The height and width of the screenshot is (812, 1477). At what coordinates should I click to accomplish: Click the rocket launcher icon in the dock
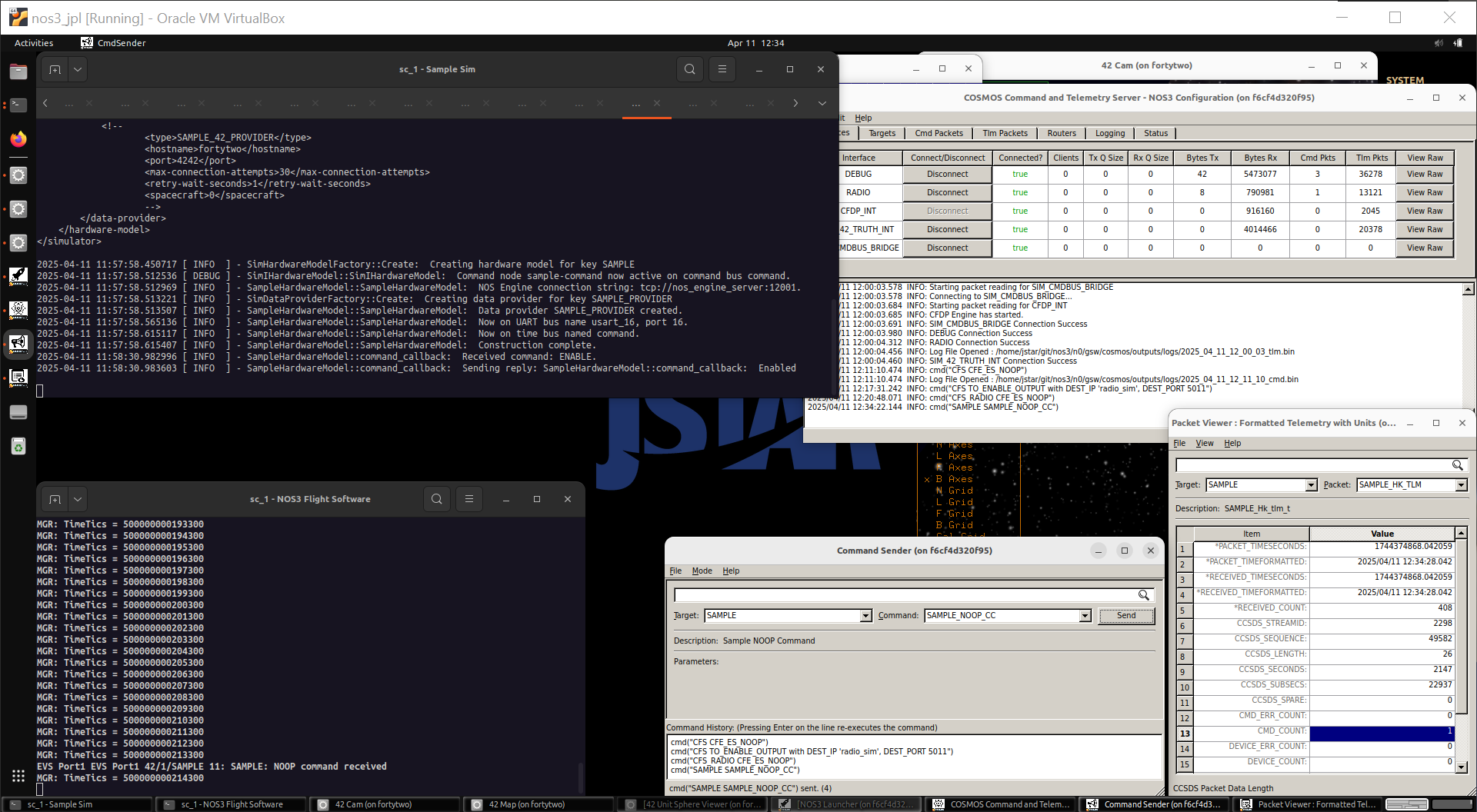tap(18, 275)
